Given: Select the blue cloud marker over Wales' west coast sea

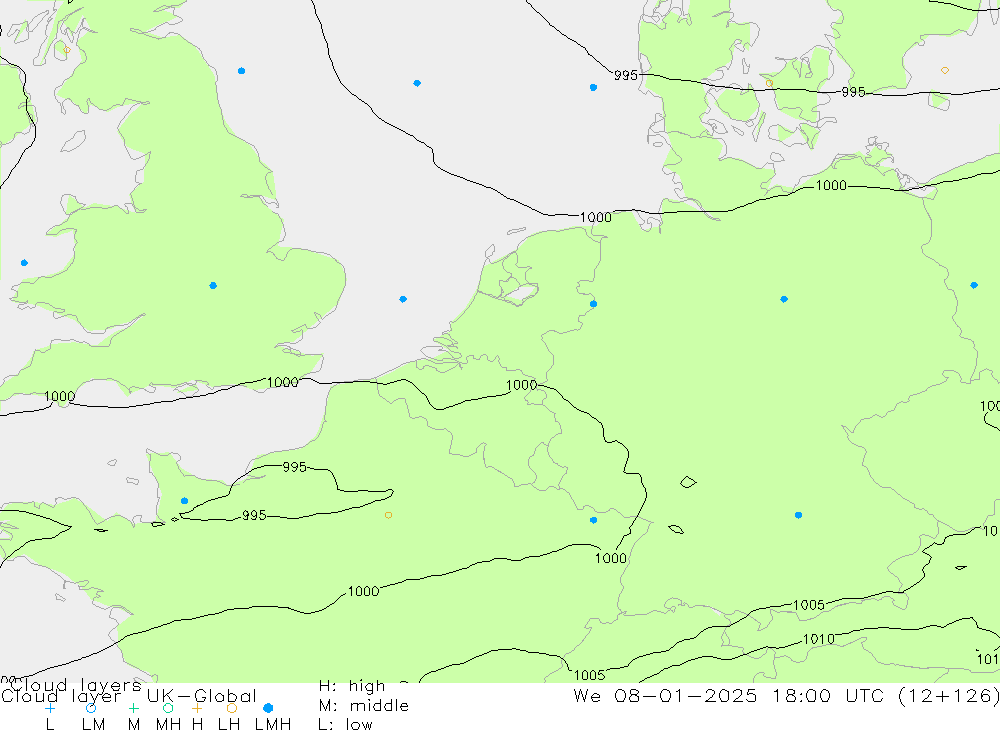Looking at the screenshot, I should click(x=24, y=263).
